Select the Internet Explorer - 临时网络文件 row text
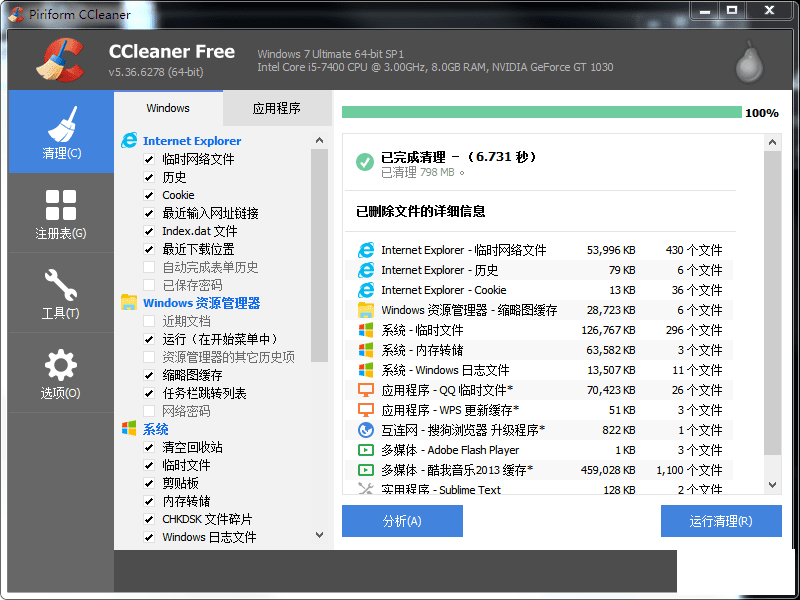This screenshot has width=800, height=600. click(463, 250)
